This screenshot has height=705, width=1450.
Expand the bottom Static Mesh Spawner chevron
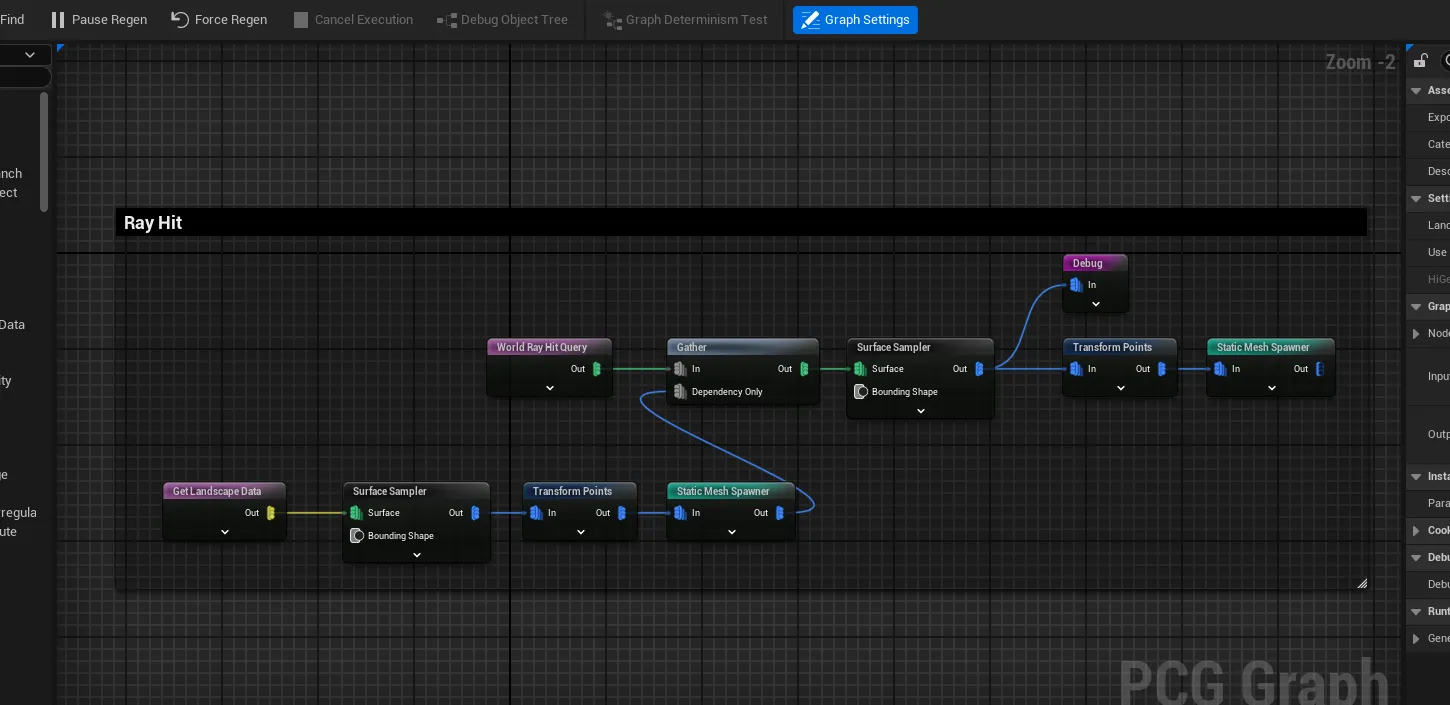(732, 532)
